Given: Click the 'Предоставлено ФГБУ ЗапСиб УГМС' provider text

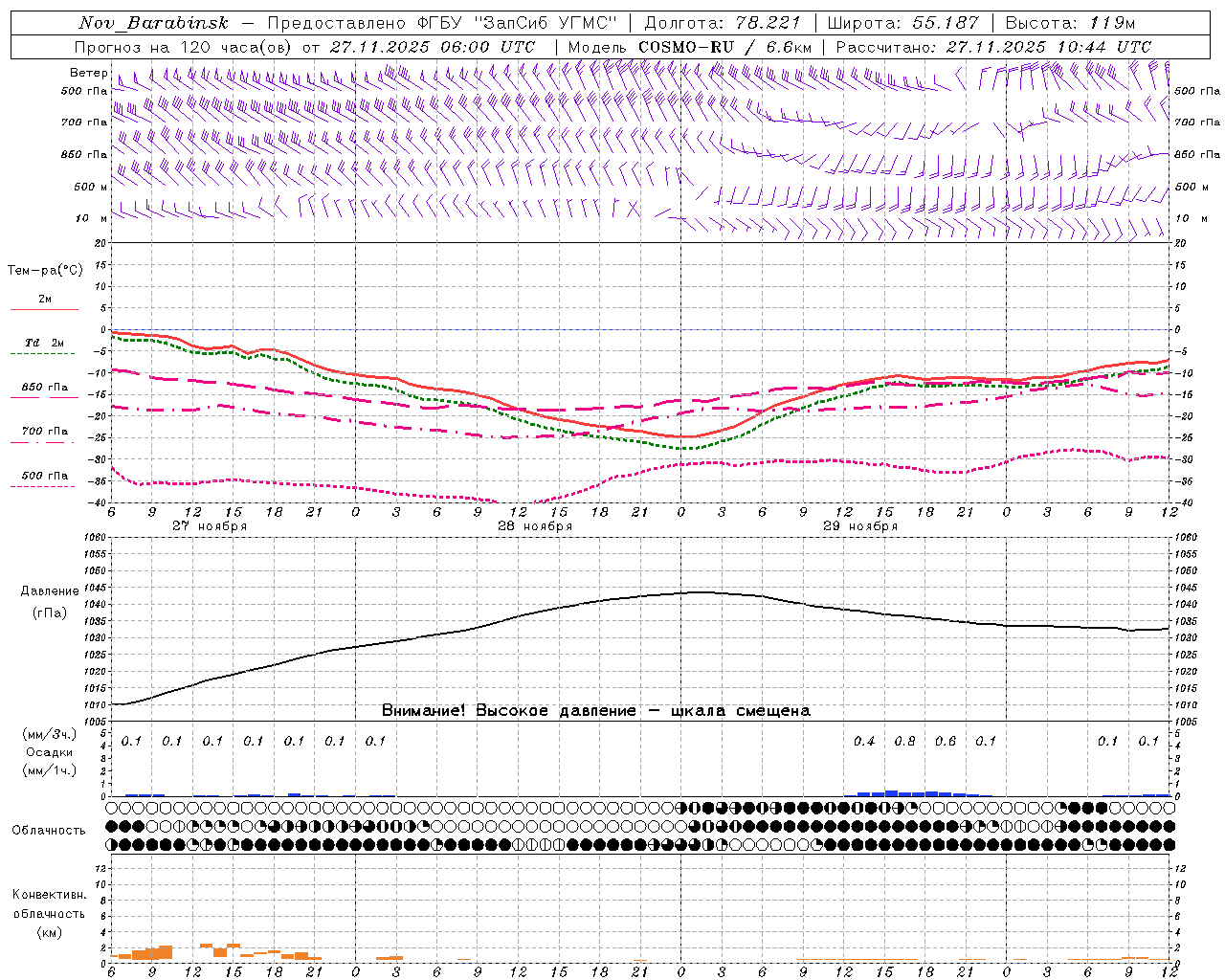Looking at the screenshot, I should 442,23.
